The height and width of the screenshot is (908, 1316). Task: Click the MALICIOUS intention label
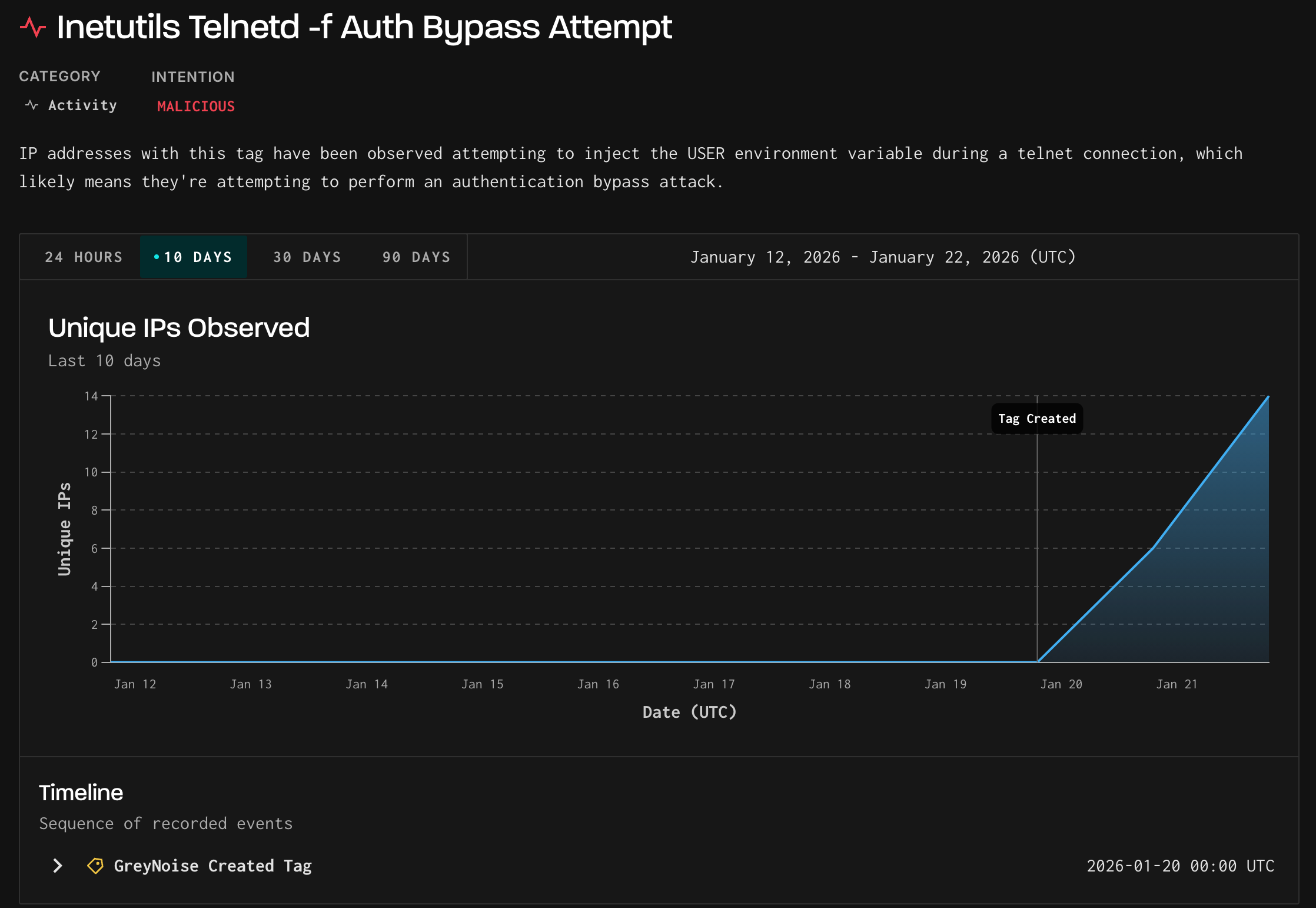196,106
